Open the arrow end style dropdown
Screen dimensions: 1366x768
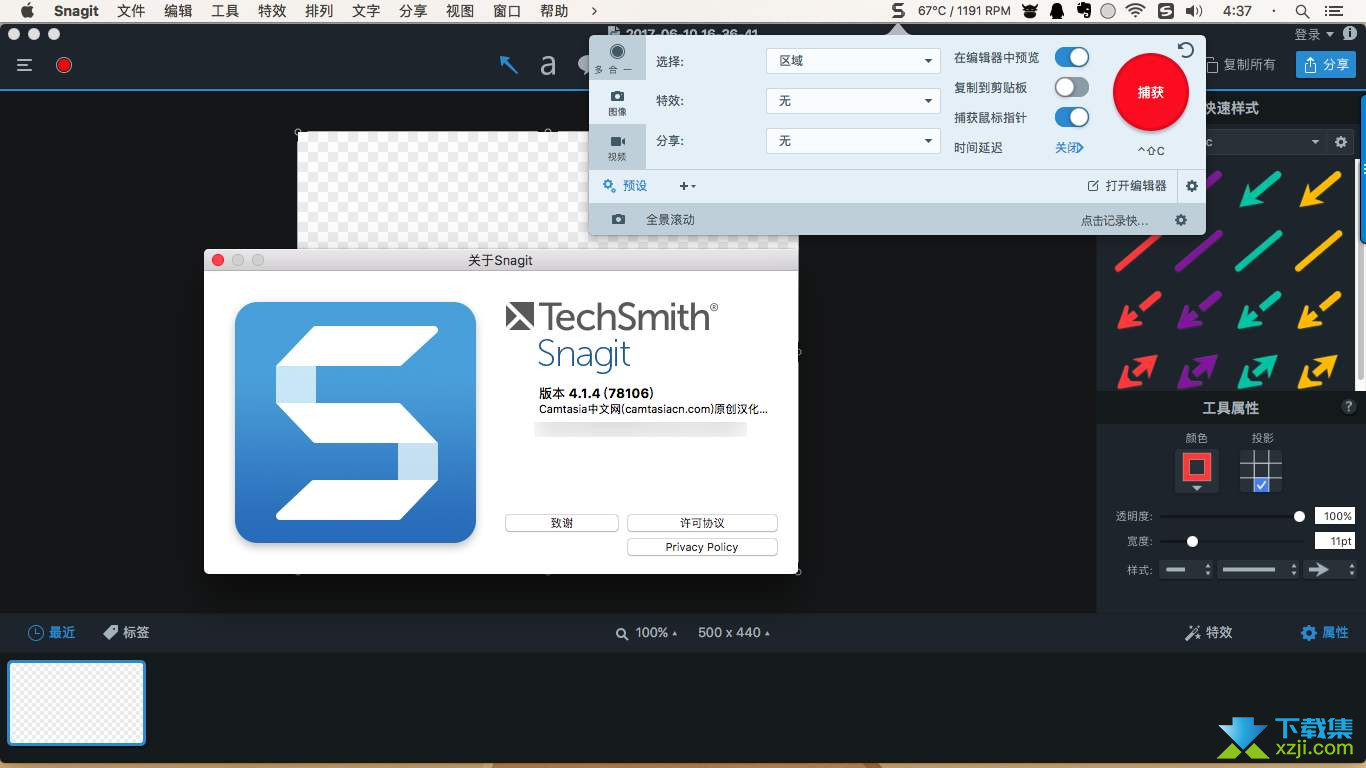point(1330,569)
